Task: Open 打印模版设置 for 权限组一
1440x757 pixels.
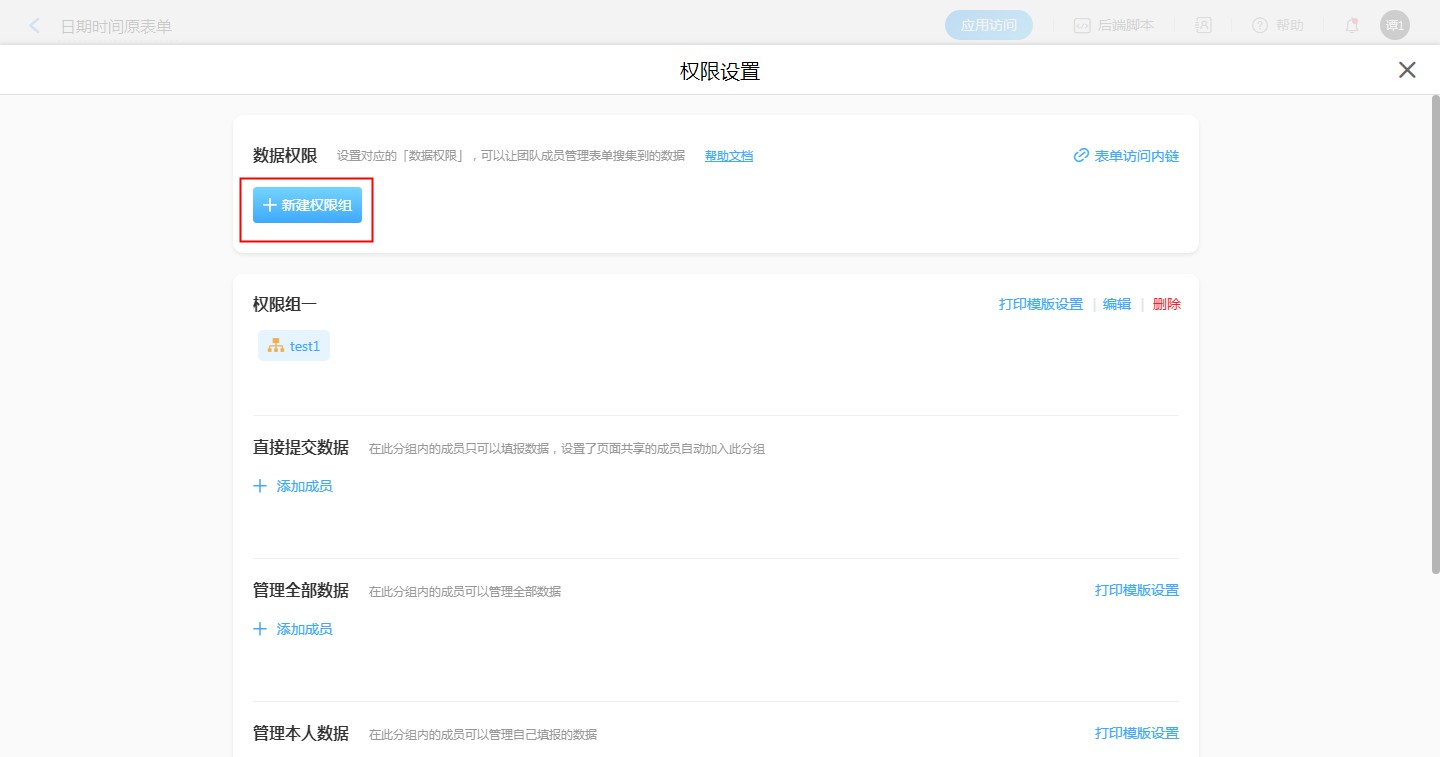Action: coord(1040,304)
